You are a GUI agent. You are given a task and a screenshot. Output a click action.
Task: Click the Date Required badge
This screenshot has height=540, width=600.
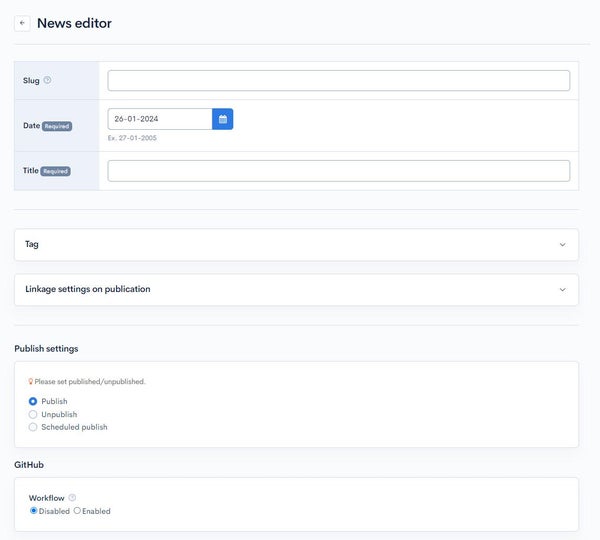pyautogui.click(x=57, y=126)
